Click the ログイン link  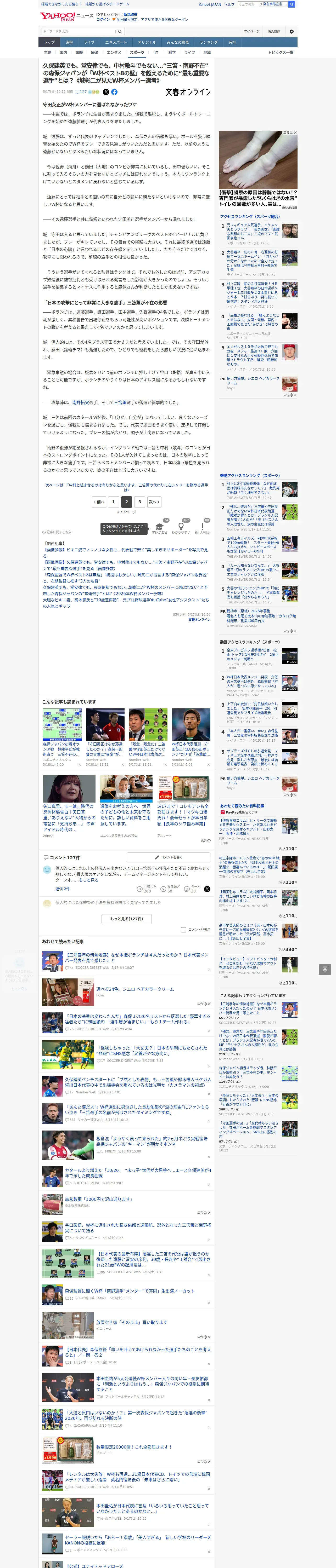[103, 20]
